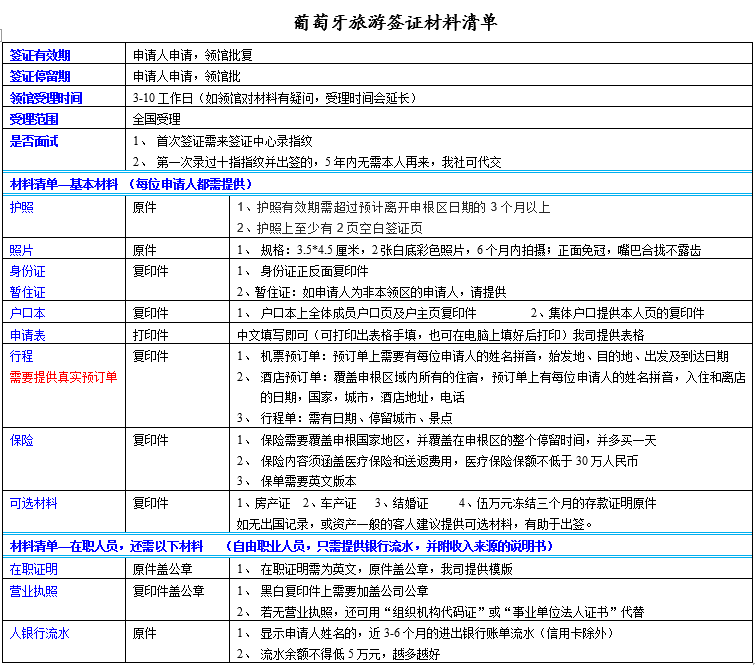Click the title 葡萄牙旅游签证材料清单
Image resolution: width=755 pixels, height=665 pixels.
tap(383, 20)
